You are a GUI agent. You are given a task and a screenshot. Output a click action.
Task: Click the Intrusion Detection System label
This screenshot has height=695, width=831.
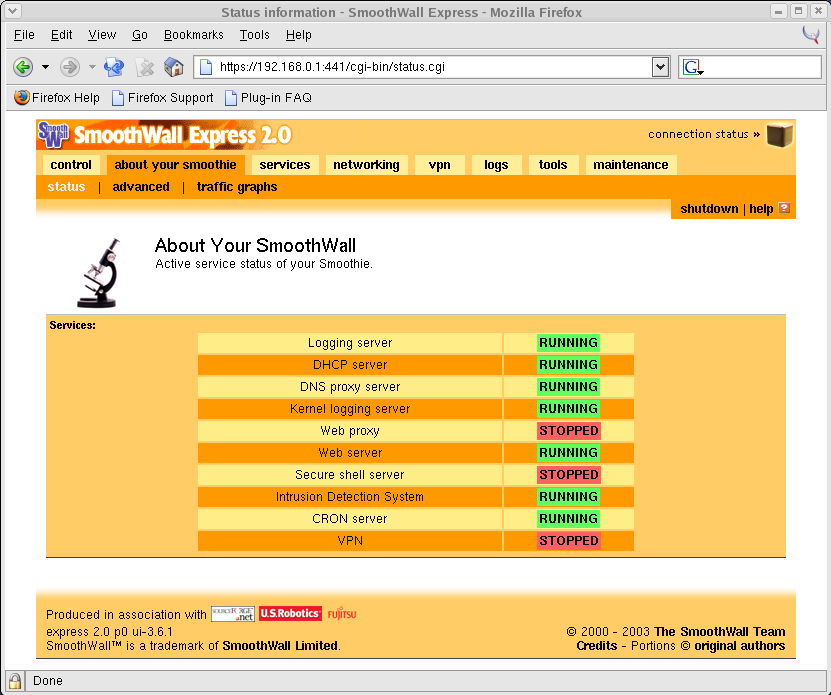[x=350, y=497]
